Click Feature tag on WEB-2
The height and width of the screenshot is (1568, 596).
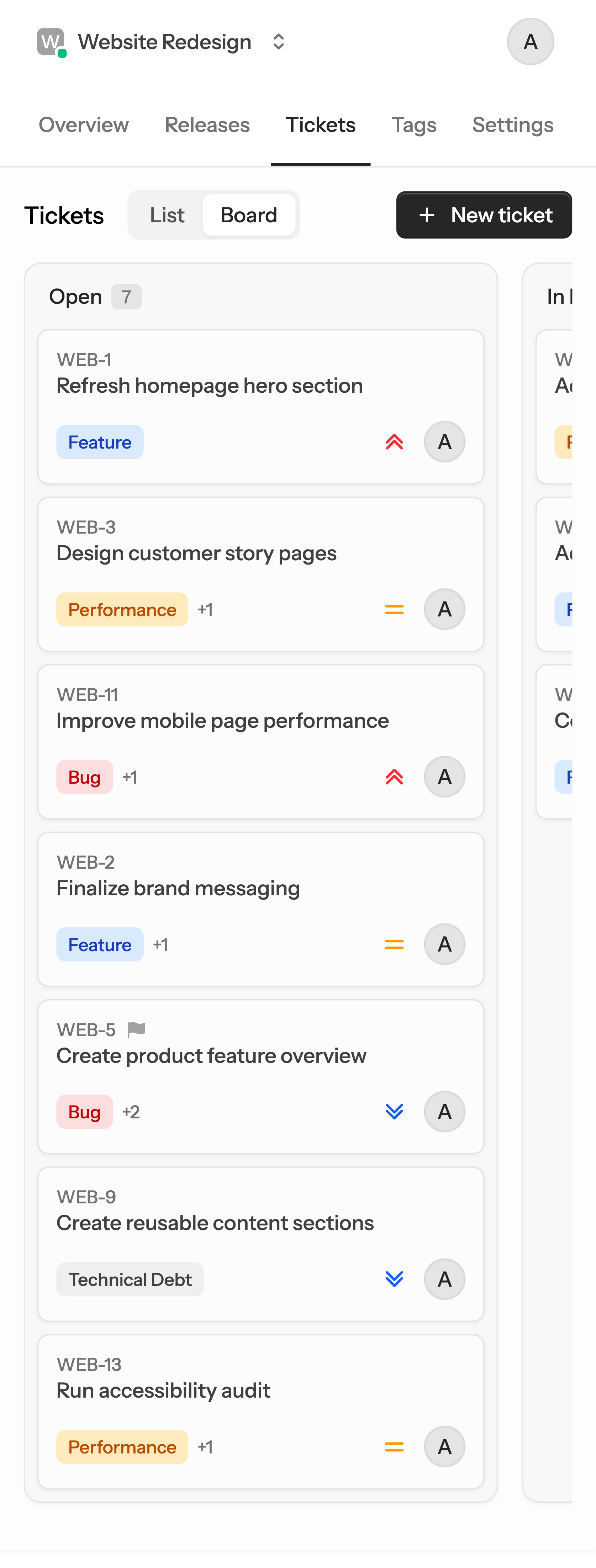(x=100, y=944)
